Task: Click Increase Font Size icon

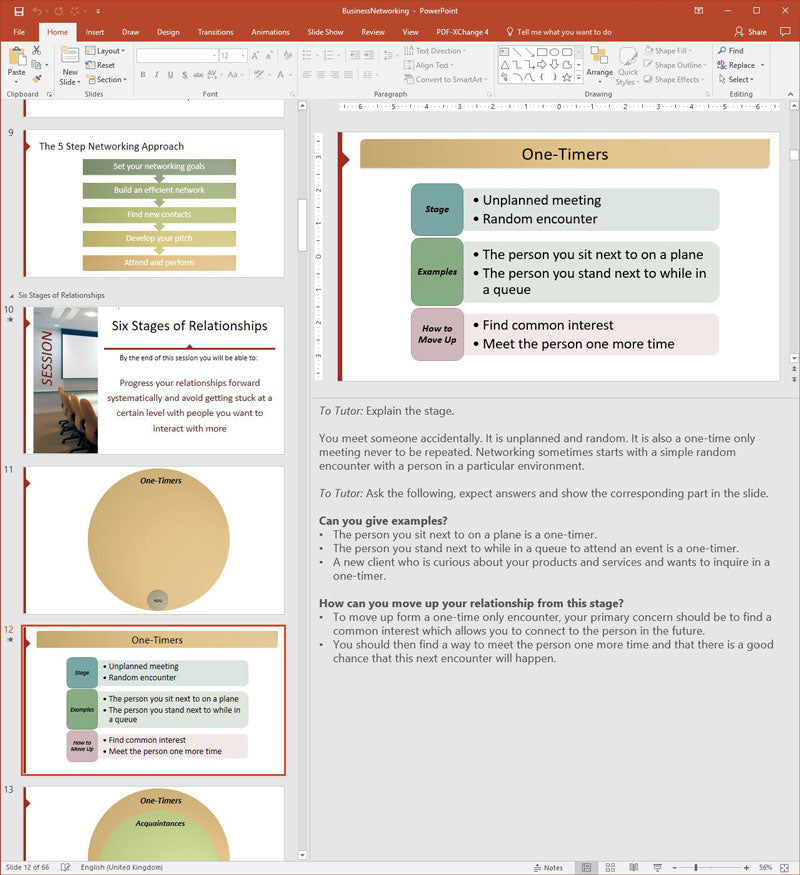Action: pos(255,56)
